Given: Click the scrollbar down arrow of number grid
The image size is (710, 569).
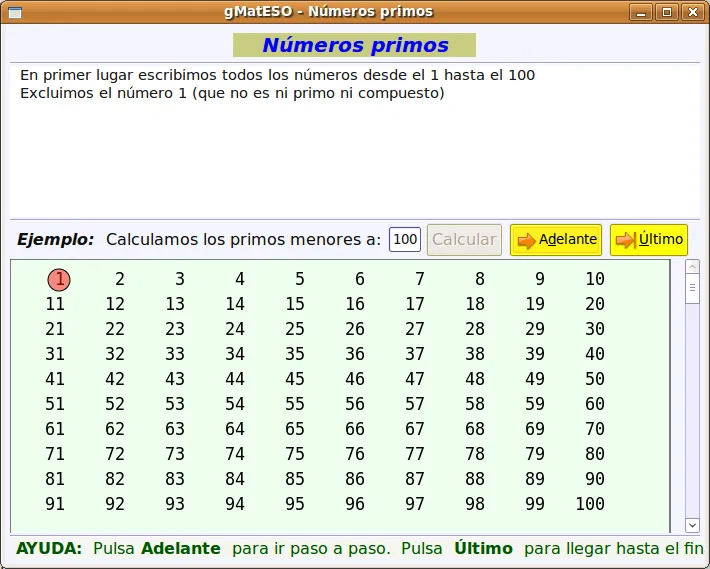Looking at the screenshot, I should tap(692, 525).
